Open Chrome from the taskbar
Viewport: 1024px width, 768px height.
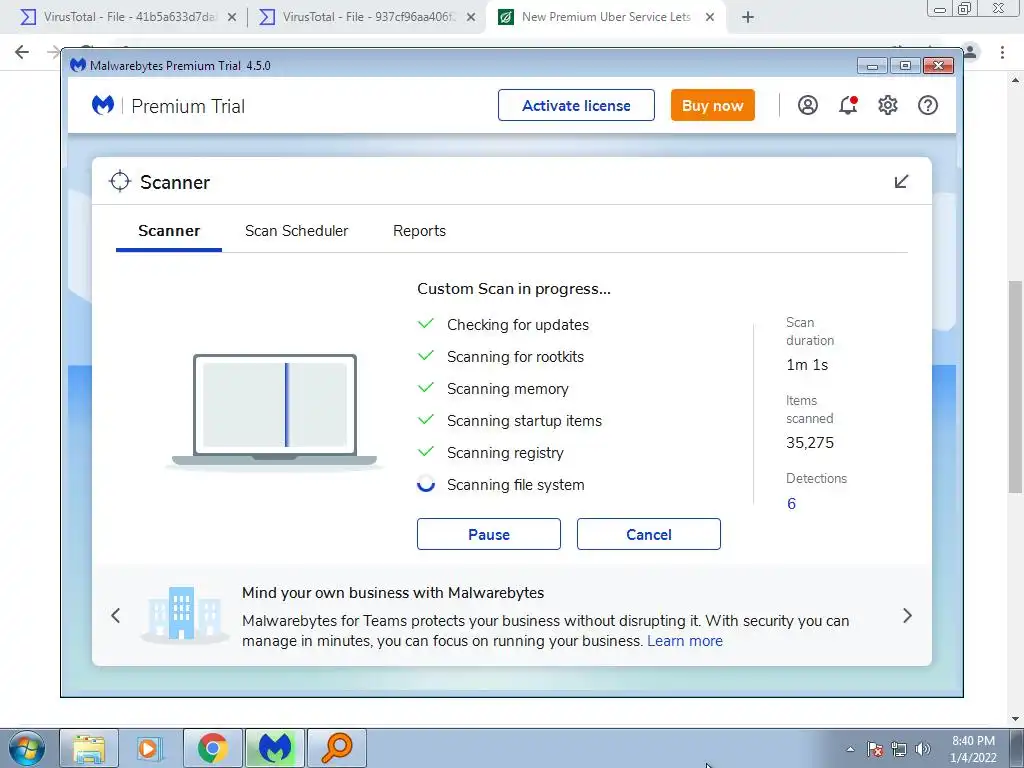point(212,748)
